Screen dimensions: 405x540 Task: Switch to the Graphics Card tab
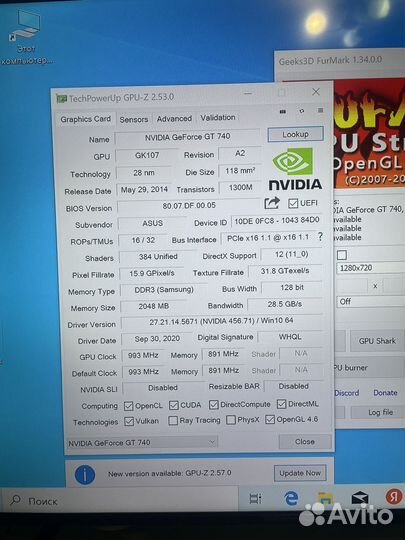(85, 119)
